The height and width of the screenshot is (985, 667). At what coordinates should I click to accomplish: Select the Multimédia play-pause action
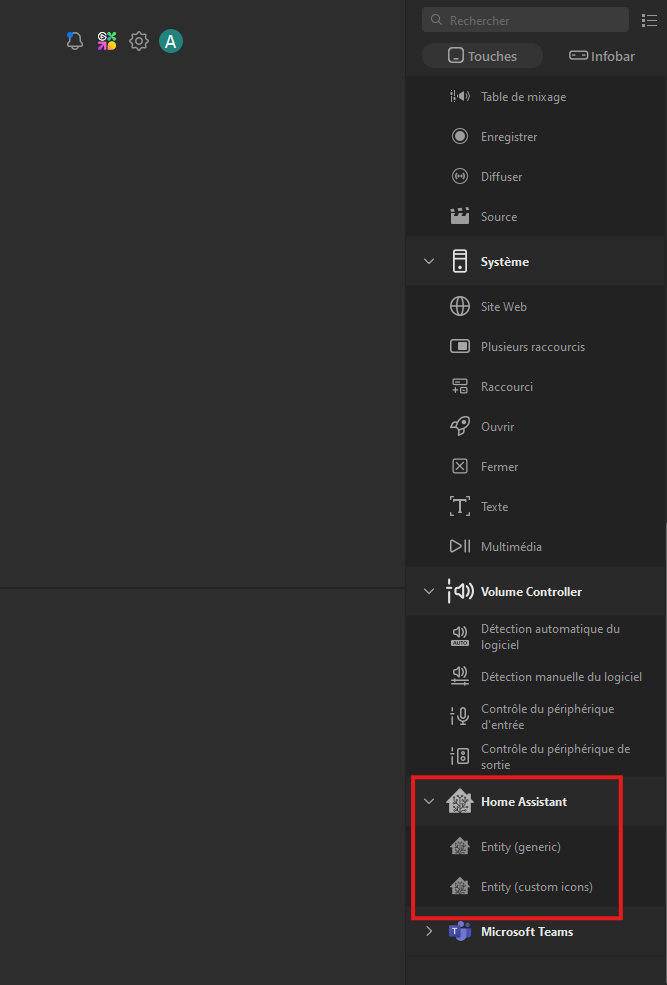[510, 547]
